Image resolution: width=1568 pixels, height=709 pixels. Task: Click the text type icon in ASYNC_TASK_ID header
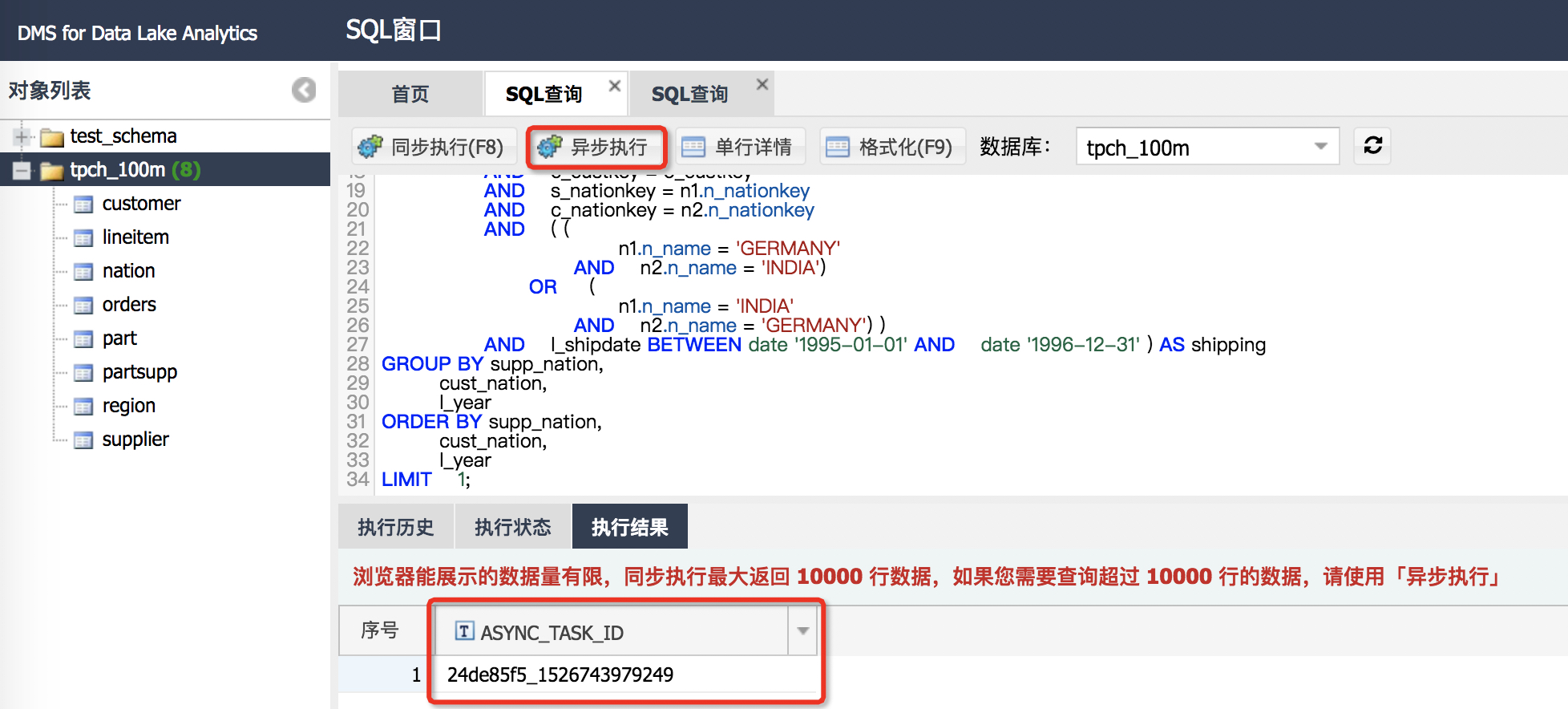coord(464,631)
